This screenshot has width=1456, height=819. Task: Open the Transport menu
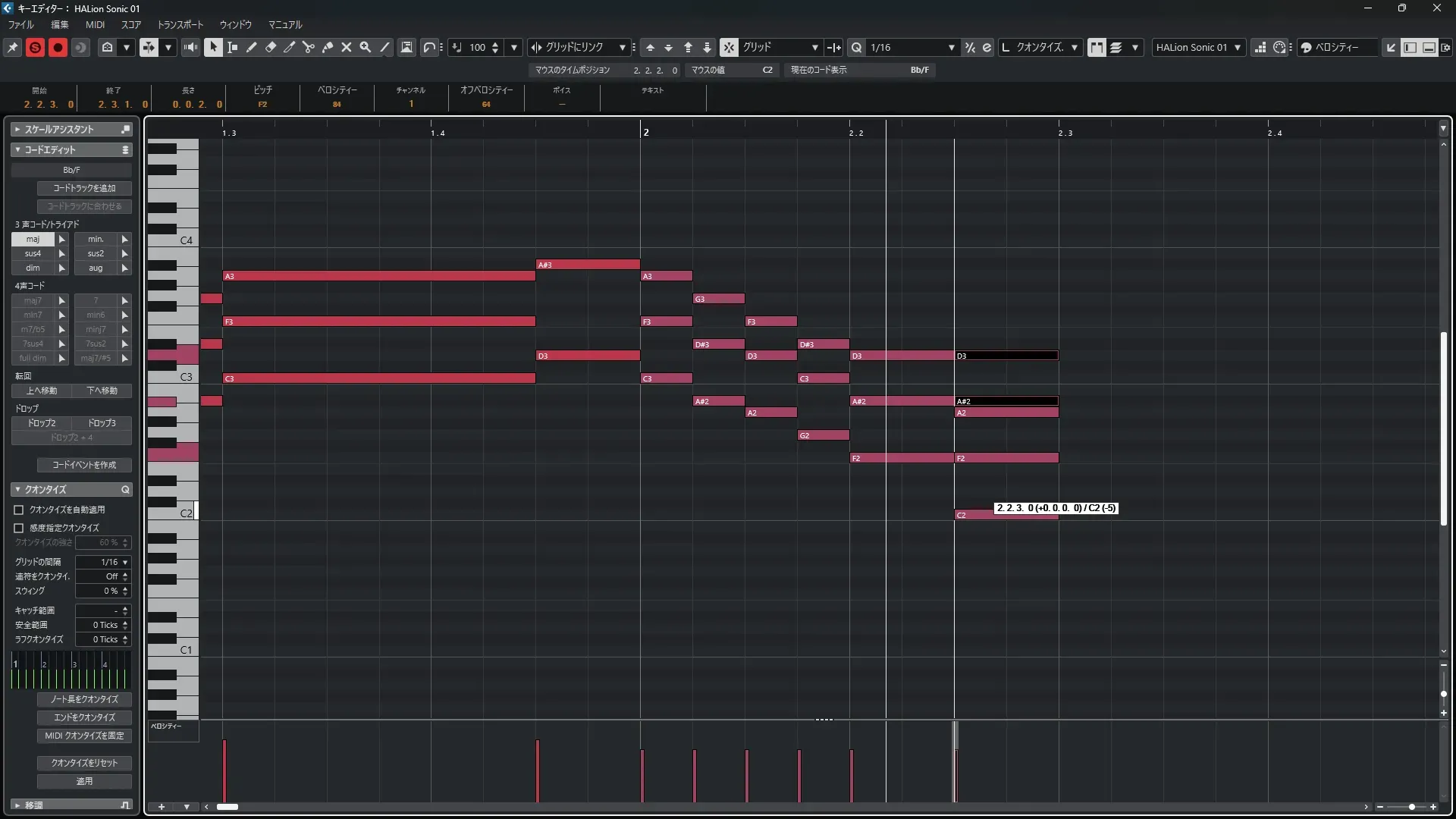pyautogui.click(x=180, y=24)
